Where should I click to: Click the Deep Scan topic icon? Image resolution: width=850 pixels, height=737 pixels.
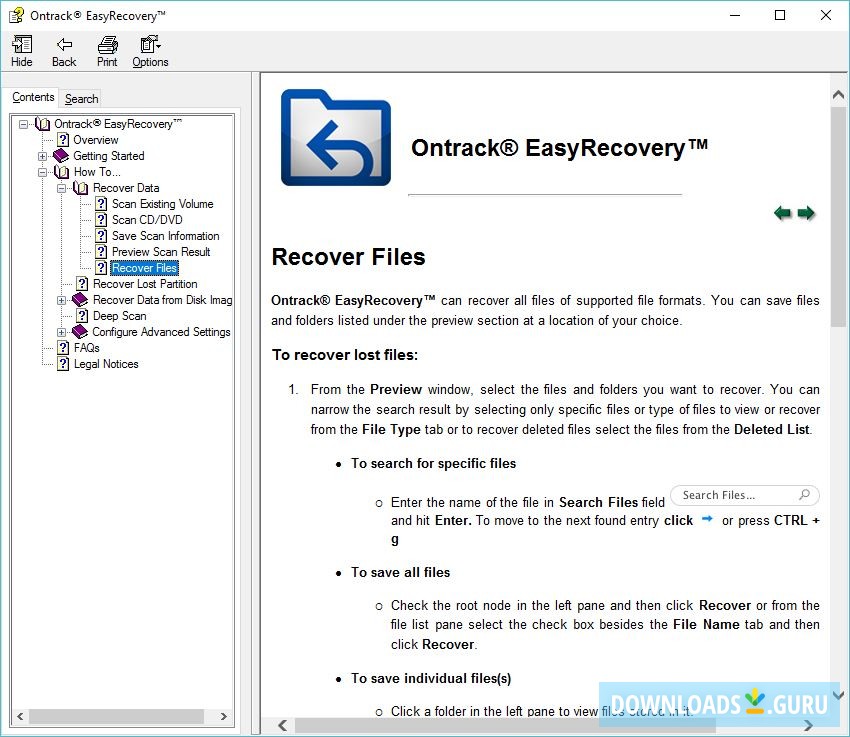tap(82, 316)
